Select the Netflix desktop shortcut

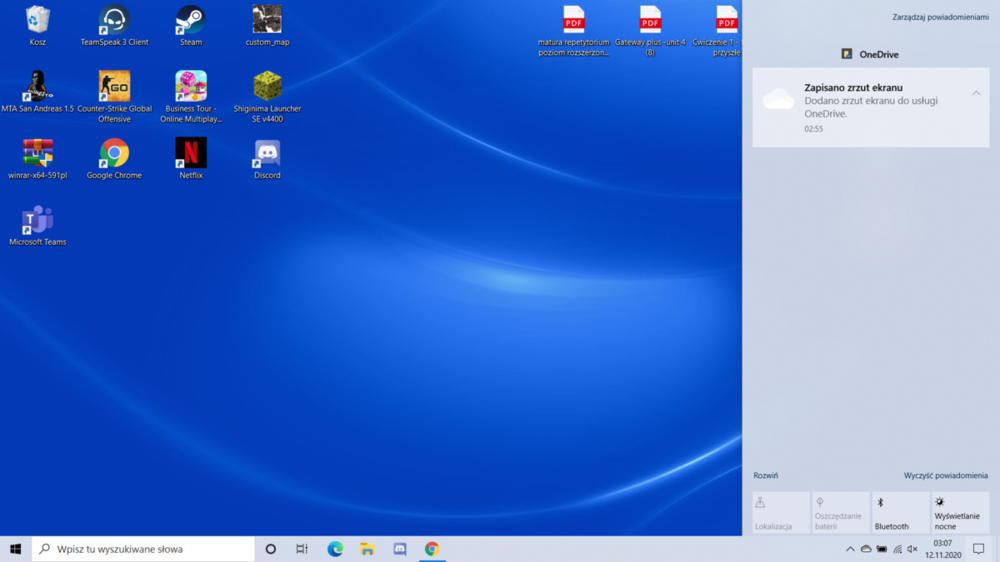coord(191,159)
